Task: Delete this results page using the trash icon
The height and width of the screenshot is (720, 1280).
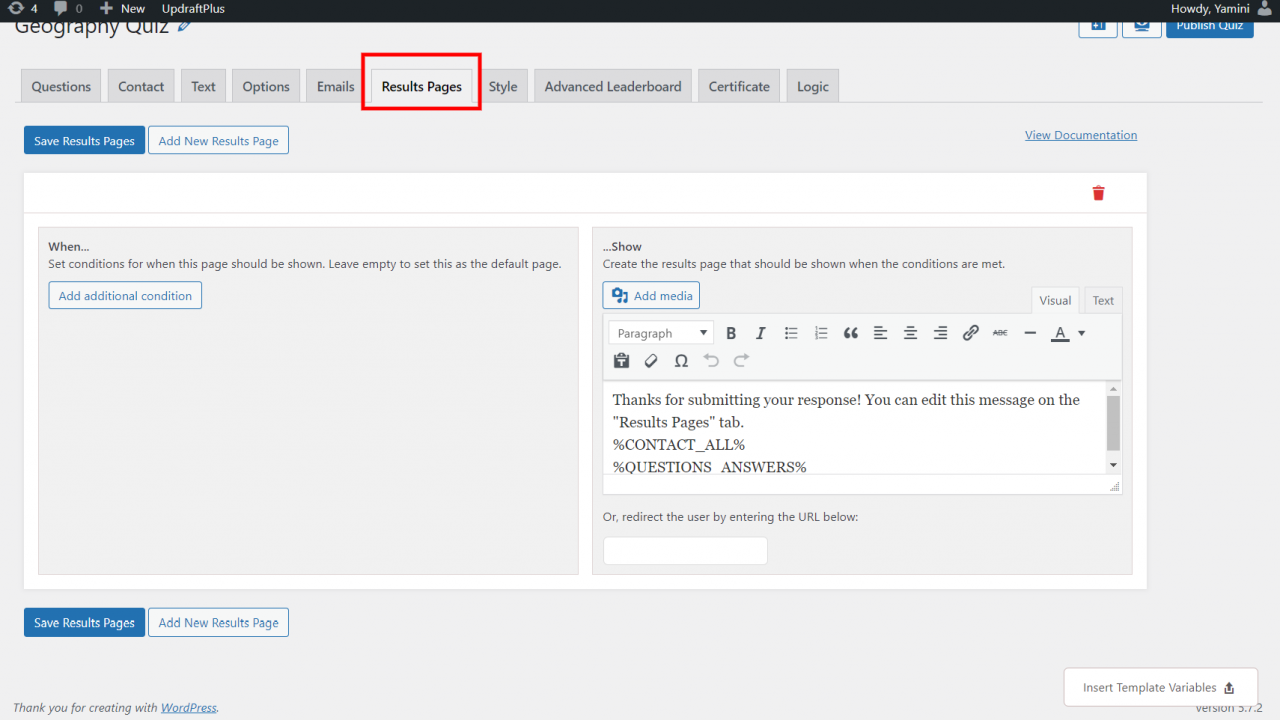Action: (x=1098, y=193)
